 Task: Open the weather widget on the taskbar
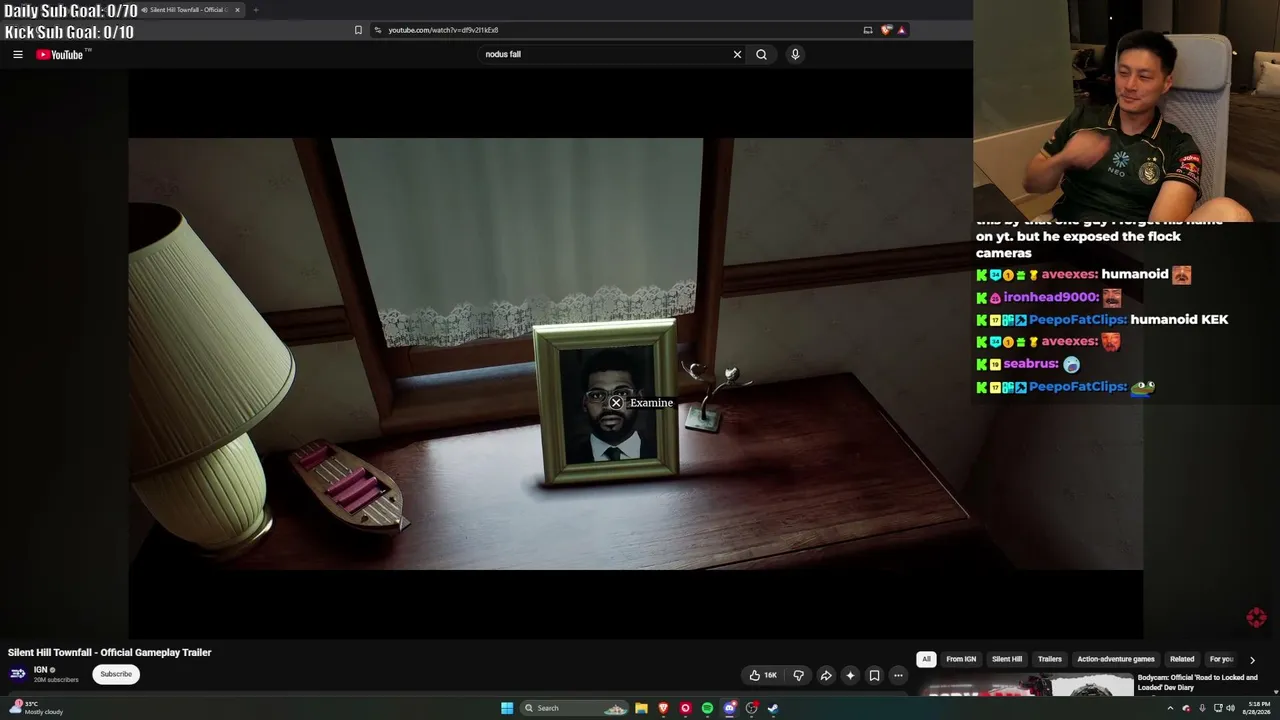pos(38,708)
